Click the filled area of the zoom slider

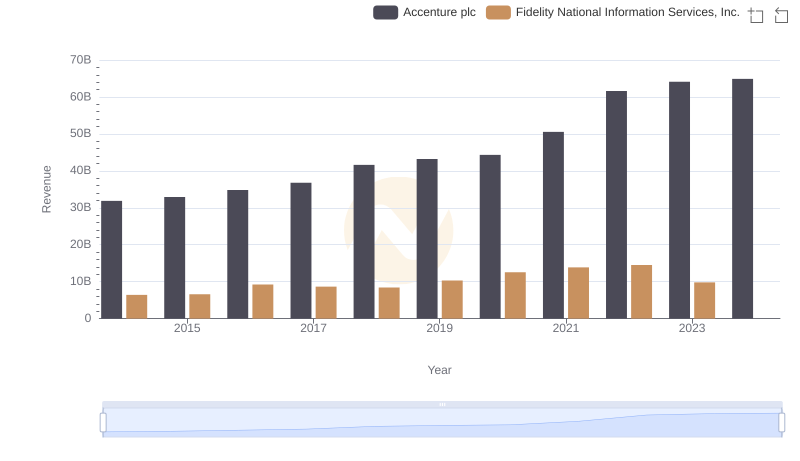tap(442, 423)
